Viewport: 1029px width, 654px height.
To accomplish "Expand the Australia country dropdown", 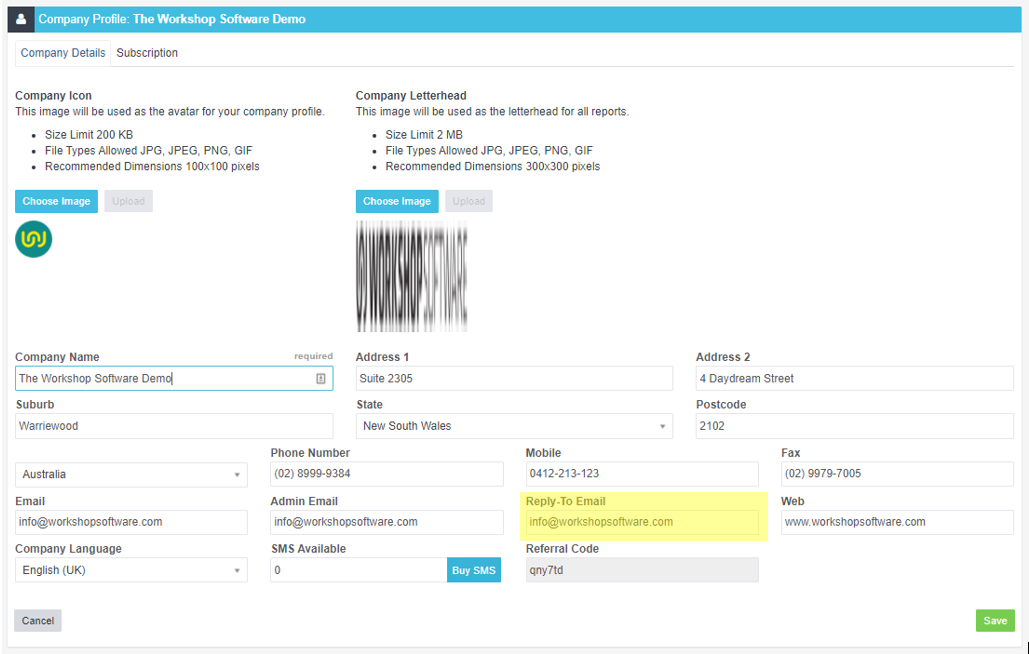I will (x=131, y=474).
